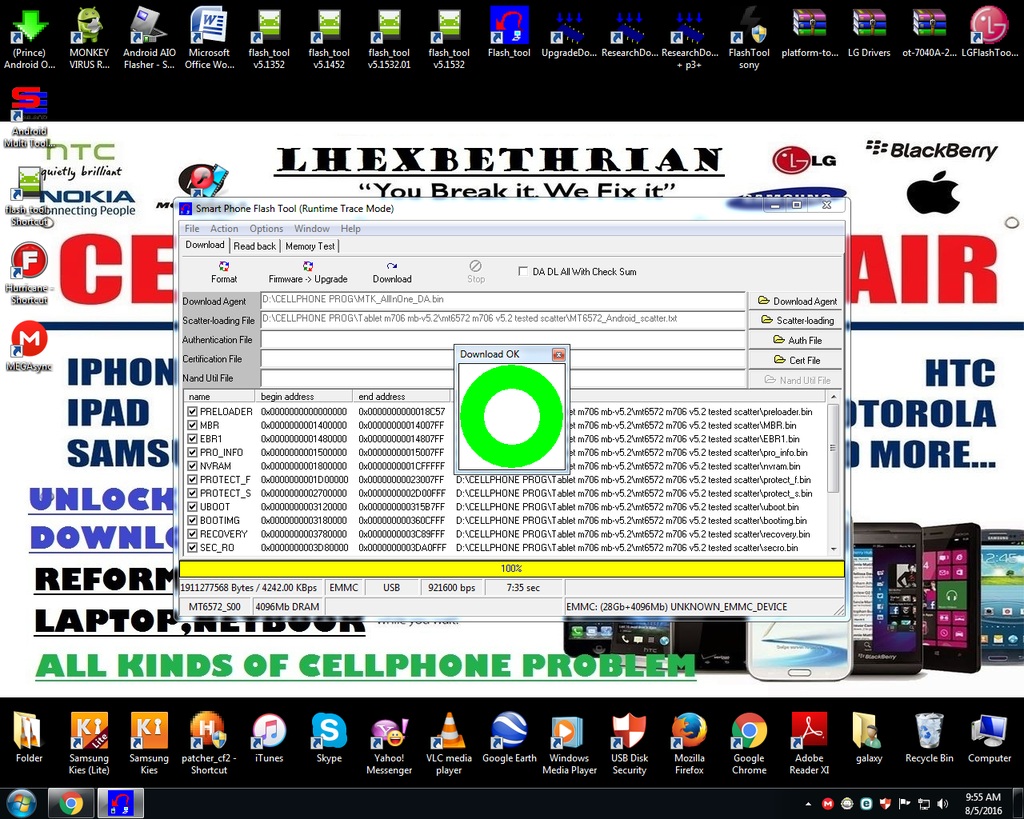Open the Options menu
Image resolution: width=1024 pixels, height=819 pixels.
(266, 229)
